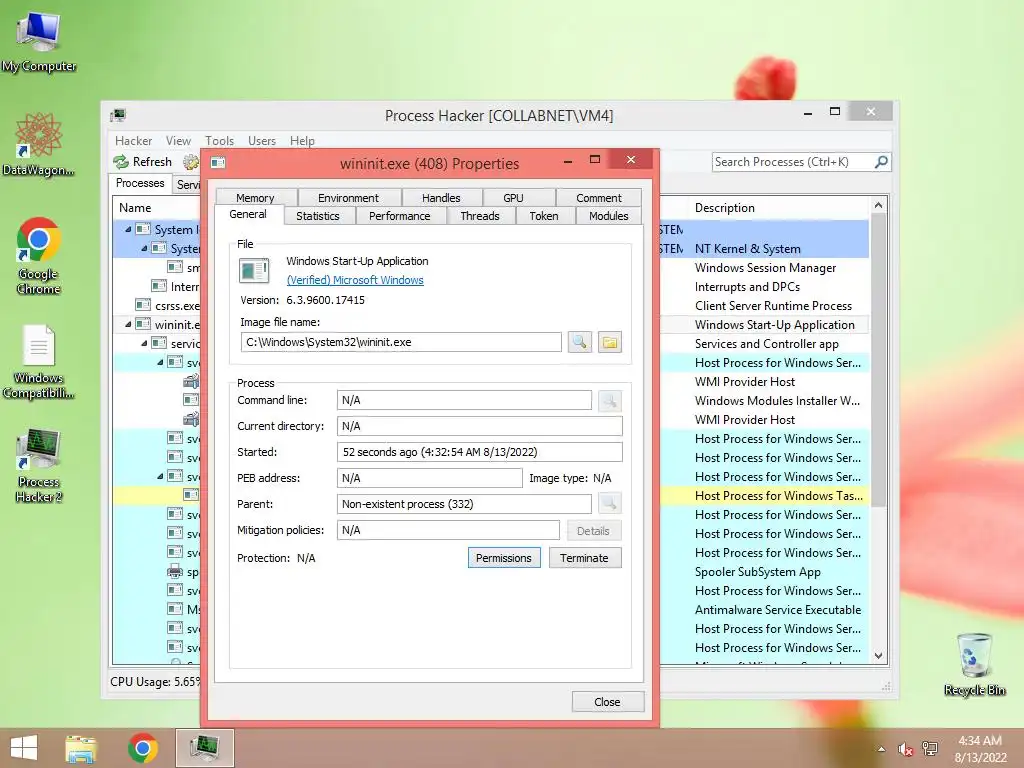The height and width of the screenshot is (768, 1024).
Task: Open Windows Compatibility document icon on desktop
Action: pos(39,361)
